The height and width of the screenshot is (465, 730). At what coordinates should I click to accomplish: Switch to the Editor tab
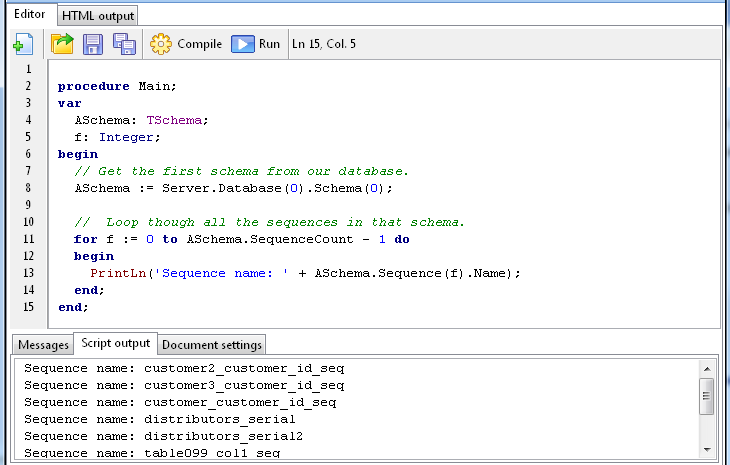[x=30, y=14]
